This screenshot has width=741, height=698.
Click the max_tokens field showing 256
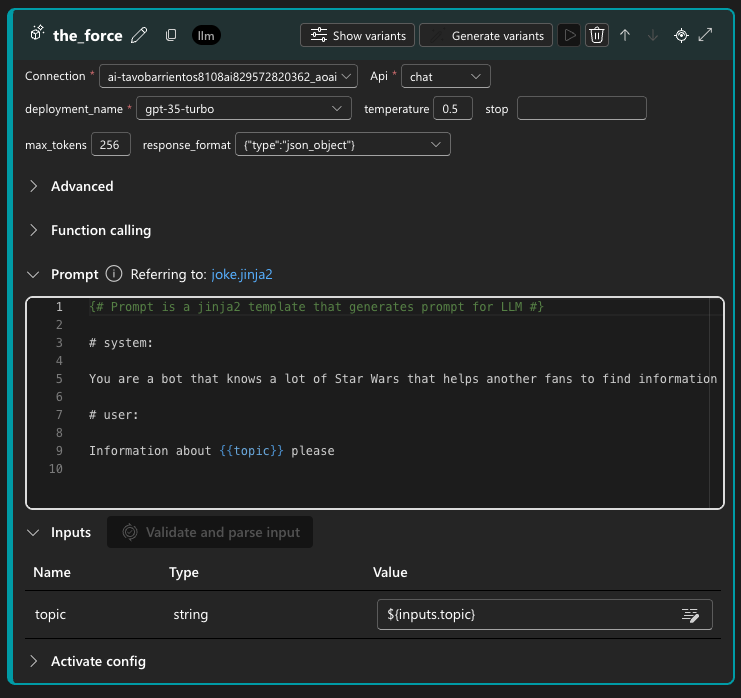click(x=111, y=145)
